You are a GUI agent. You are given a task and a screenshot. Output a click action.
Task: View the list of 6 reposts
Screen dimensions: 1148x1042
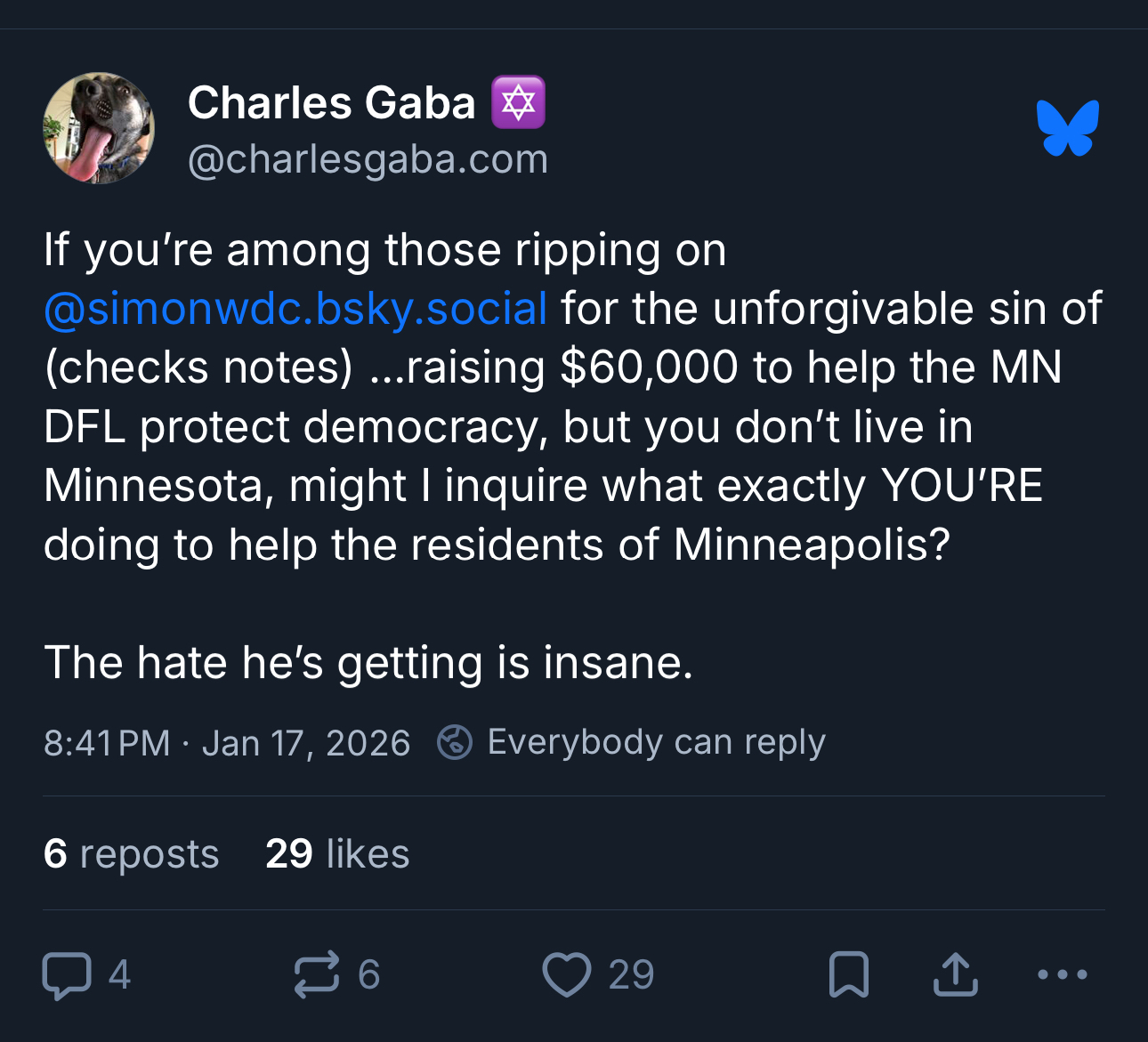click(x=131, y=854)
